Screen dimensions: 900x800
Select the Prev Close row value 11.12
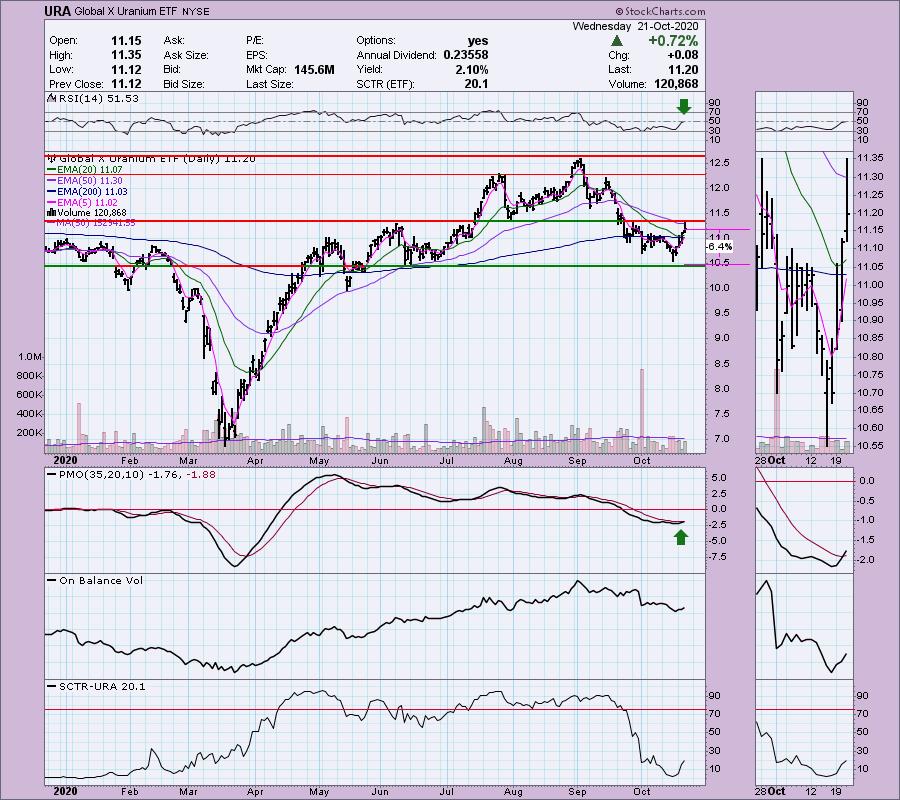(126, 84)
